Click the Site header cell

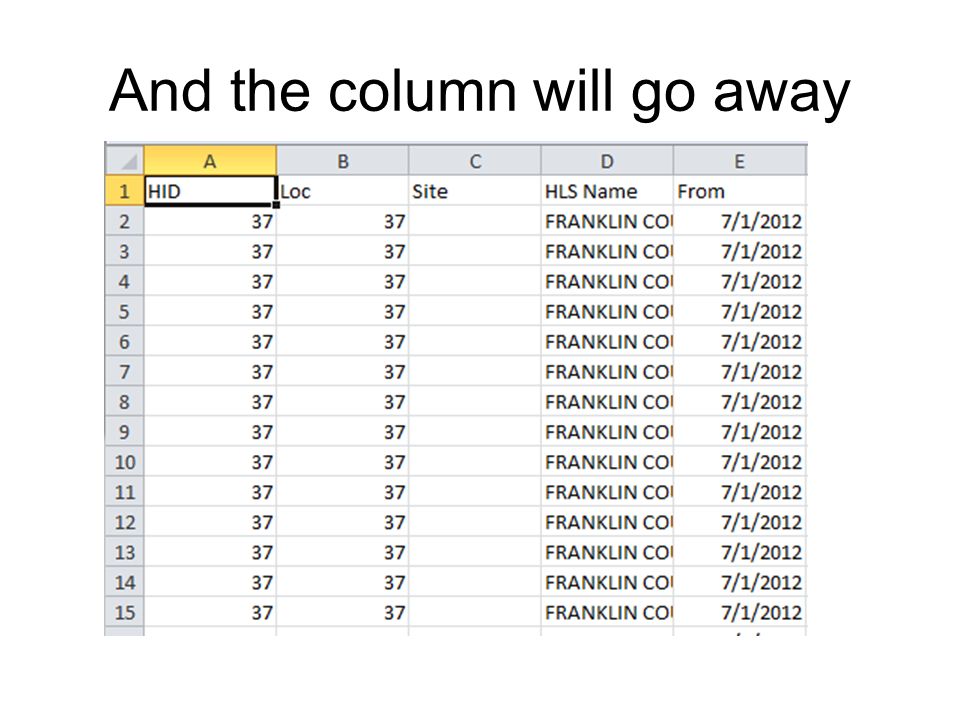coord(475,191)
